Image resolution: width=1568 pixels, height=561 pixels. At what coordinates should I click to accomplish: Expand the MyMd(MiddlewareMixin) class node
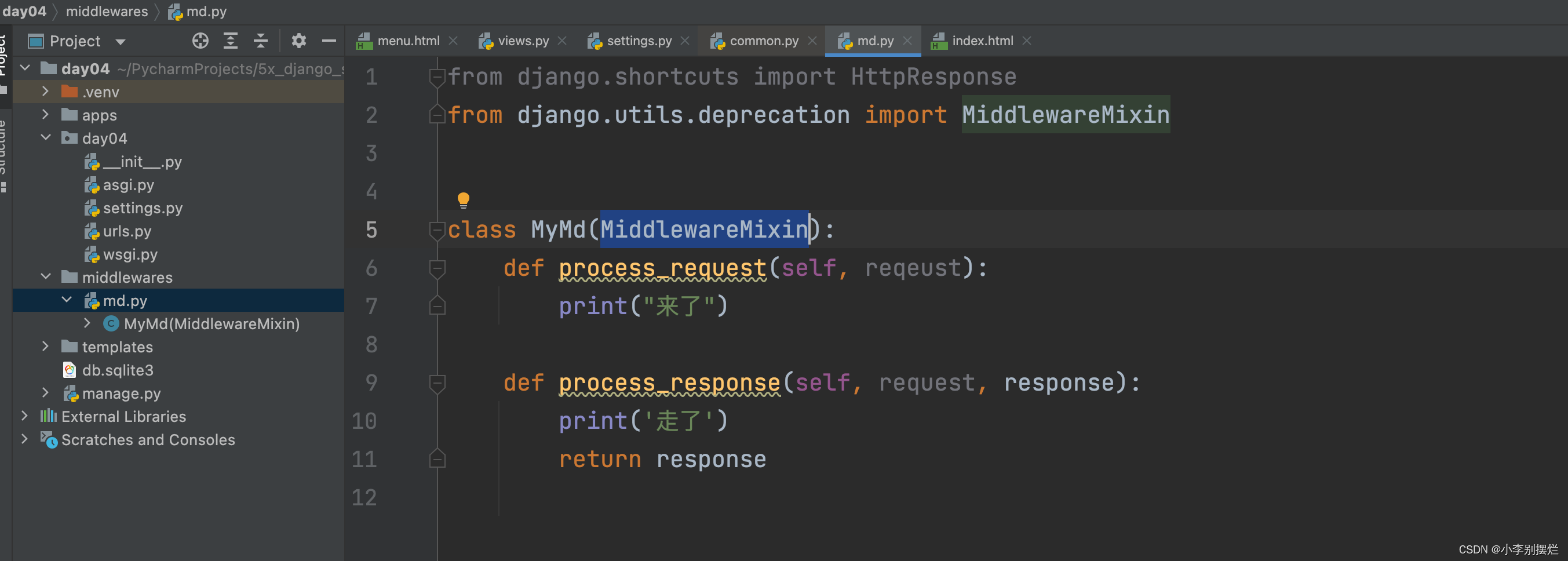tap(87, 323)
